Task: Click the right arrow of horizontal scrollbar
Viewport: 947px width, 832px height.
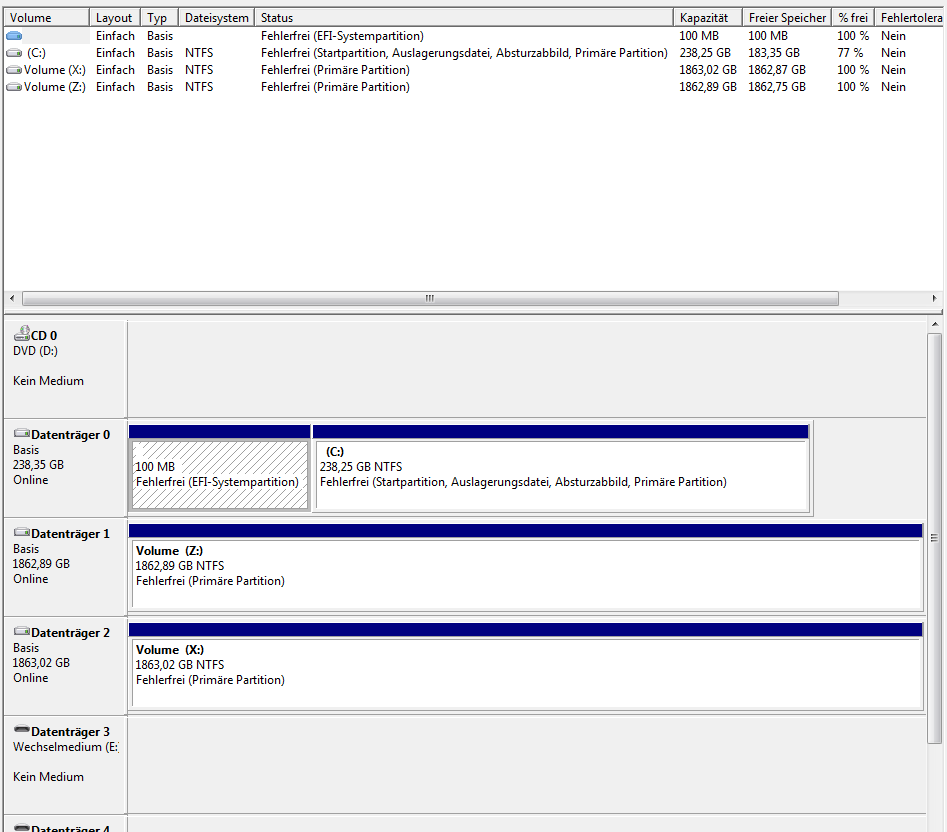Action: click(x=934, y=298)
